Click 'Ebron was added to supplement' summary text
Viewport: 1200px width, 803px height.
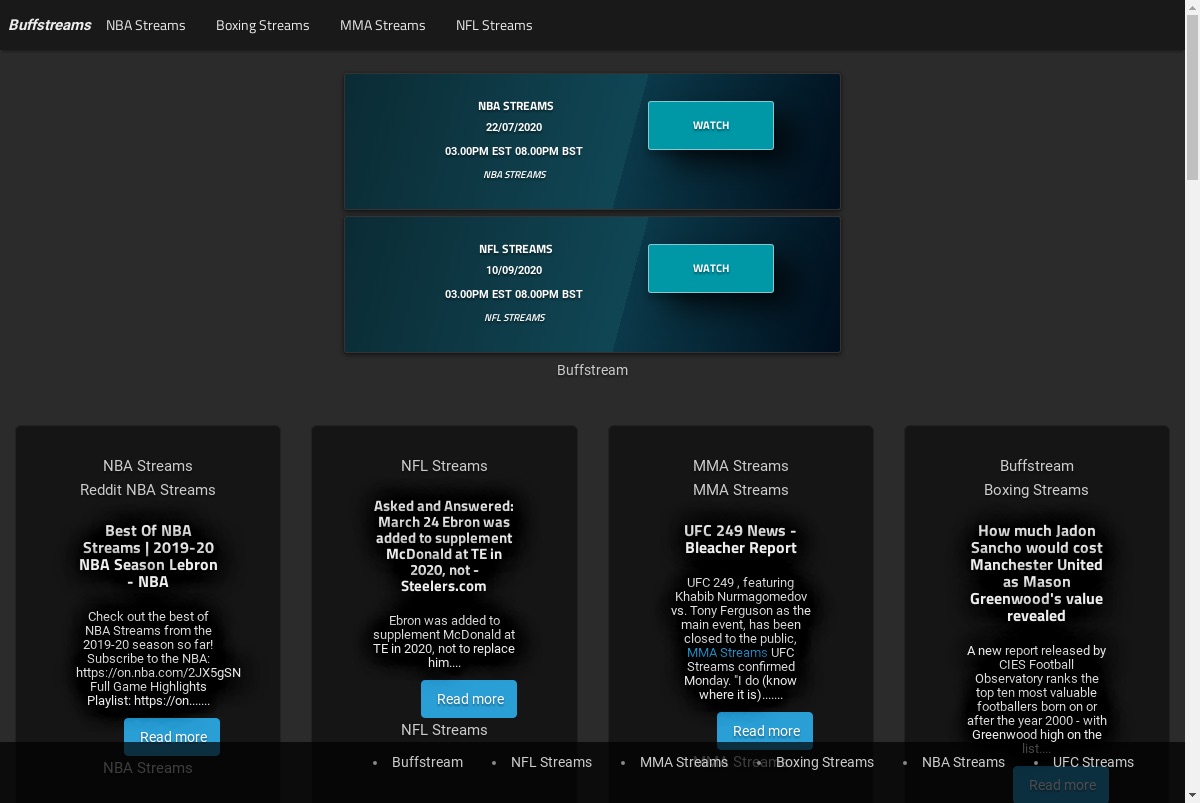(444, 641)
